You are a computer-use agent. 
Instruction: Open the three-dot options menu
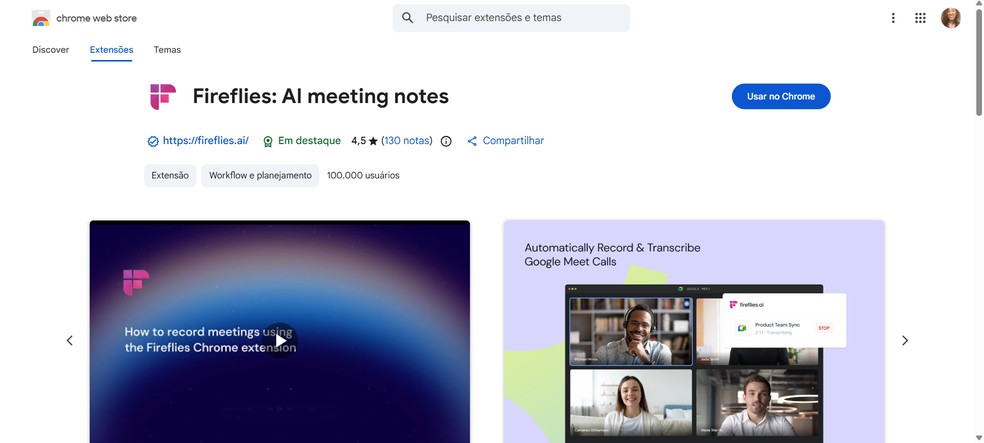tap(893, 18)
